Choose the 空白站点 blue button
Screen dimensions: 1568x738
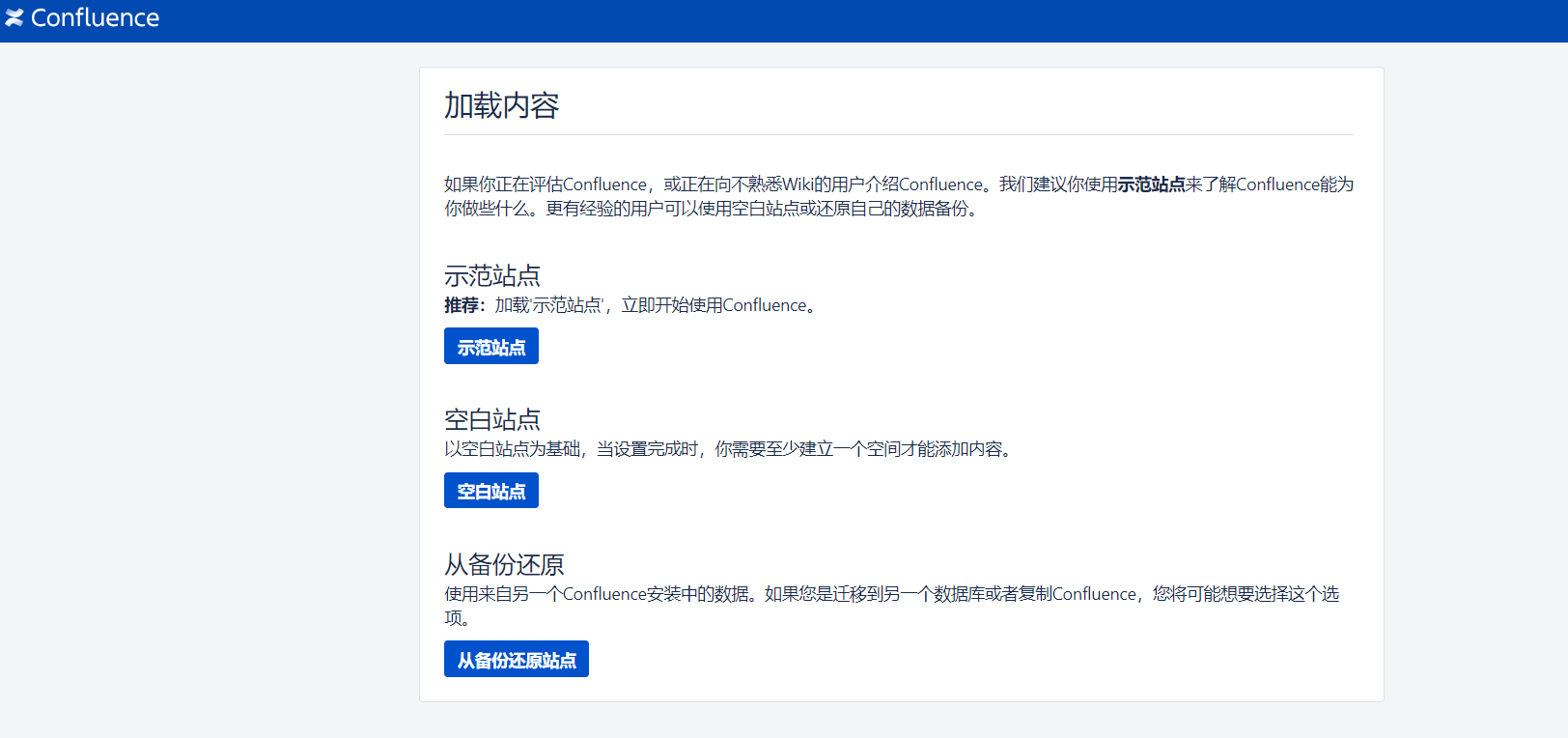(491, 491)
